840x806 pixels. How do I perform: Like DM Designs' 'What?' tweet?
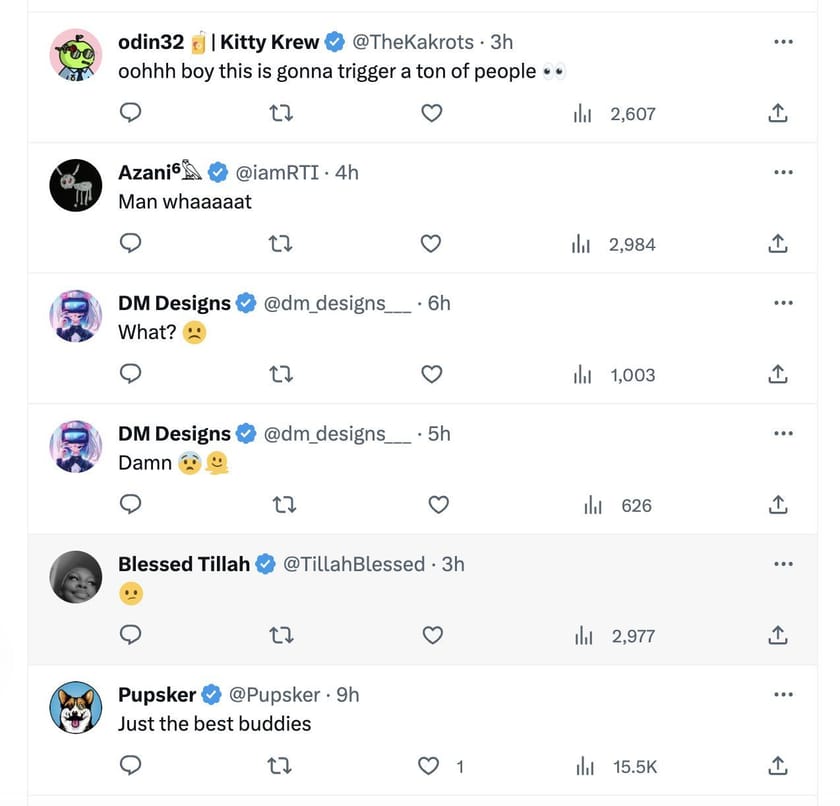431,375
